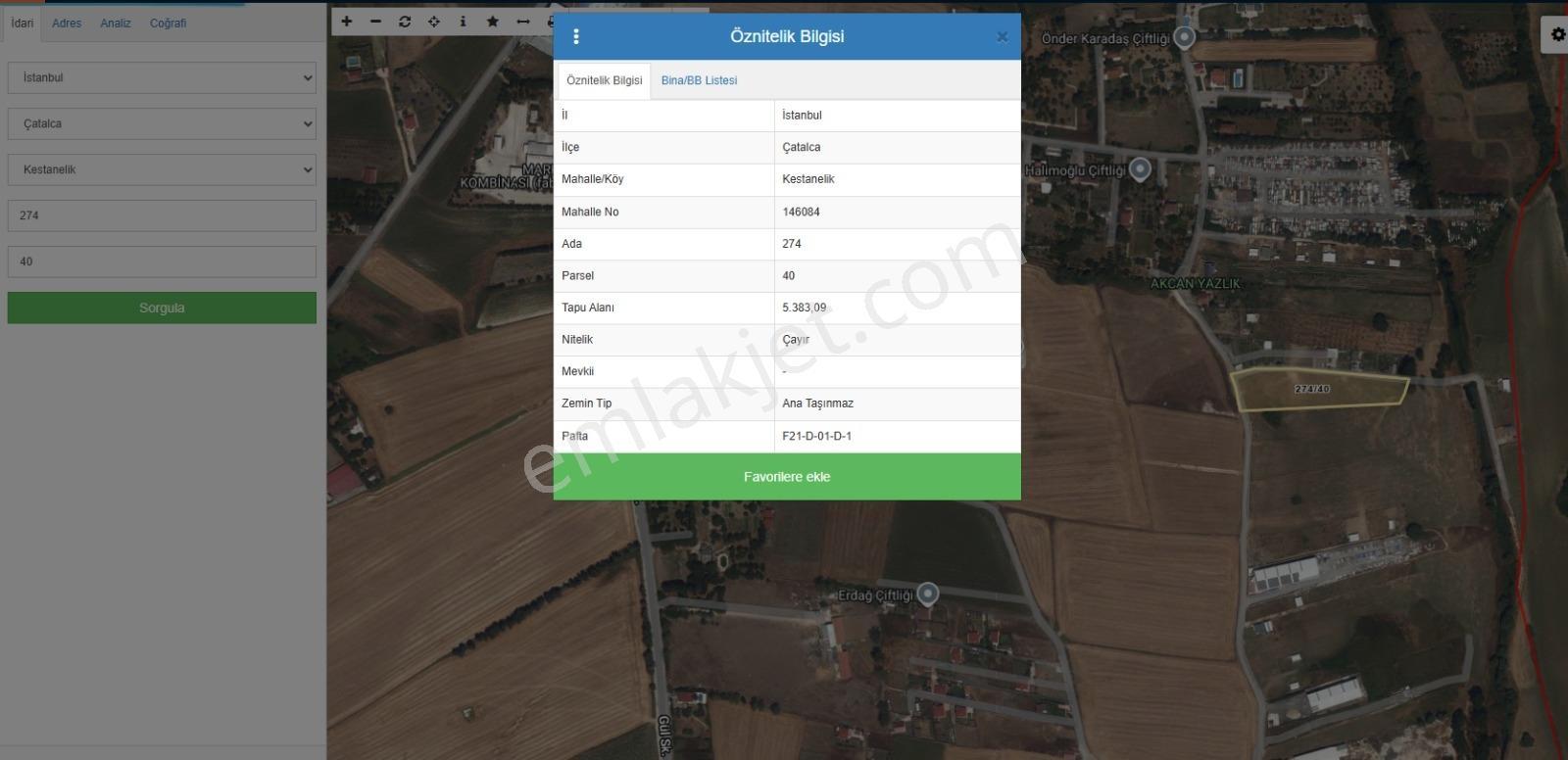
Task: Click the Nitelik value Çayır
Action: point(796,340)
